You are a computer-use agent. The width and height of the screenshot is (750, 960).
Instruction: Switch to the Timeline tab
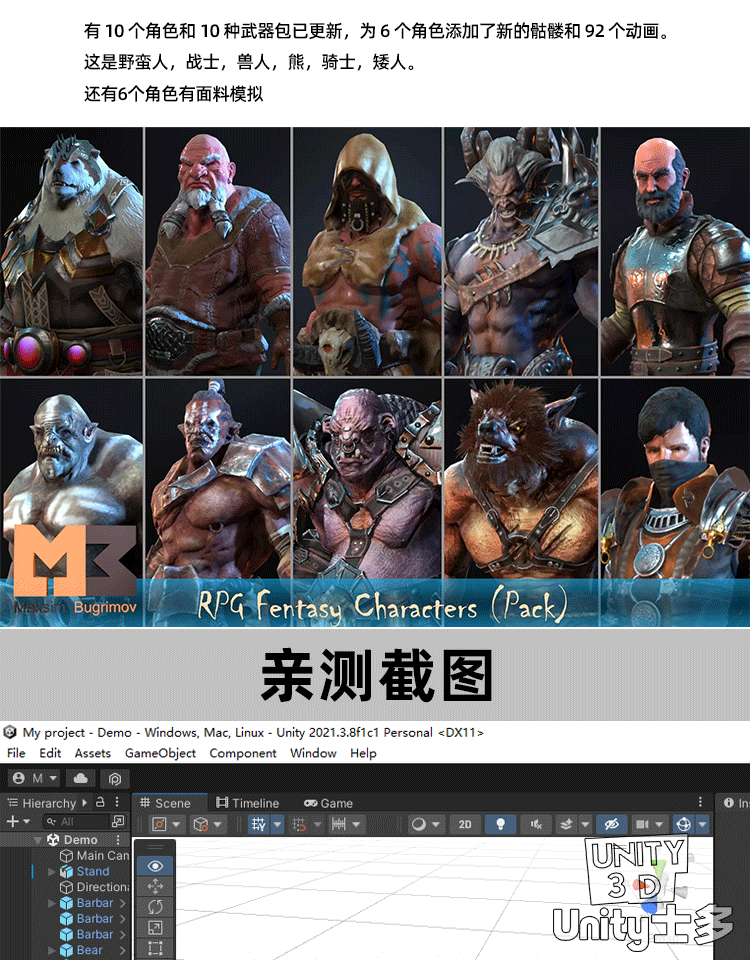click(247, 803)
